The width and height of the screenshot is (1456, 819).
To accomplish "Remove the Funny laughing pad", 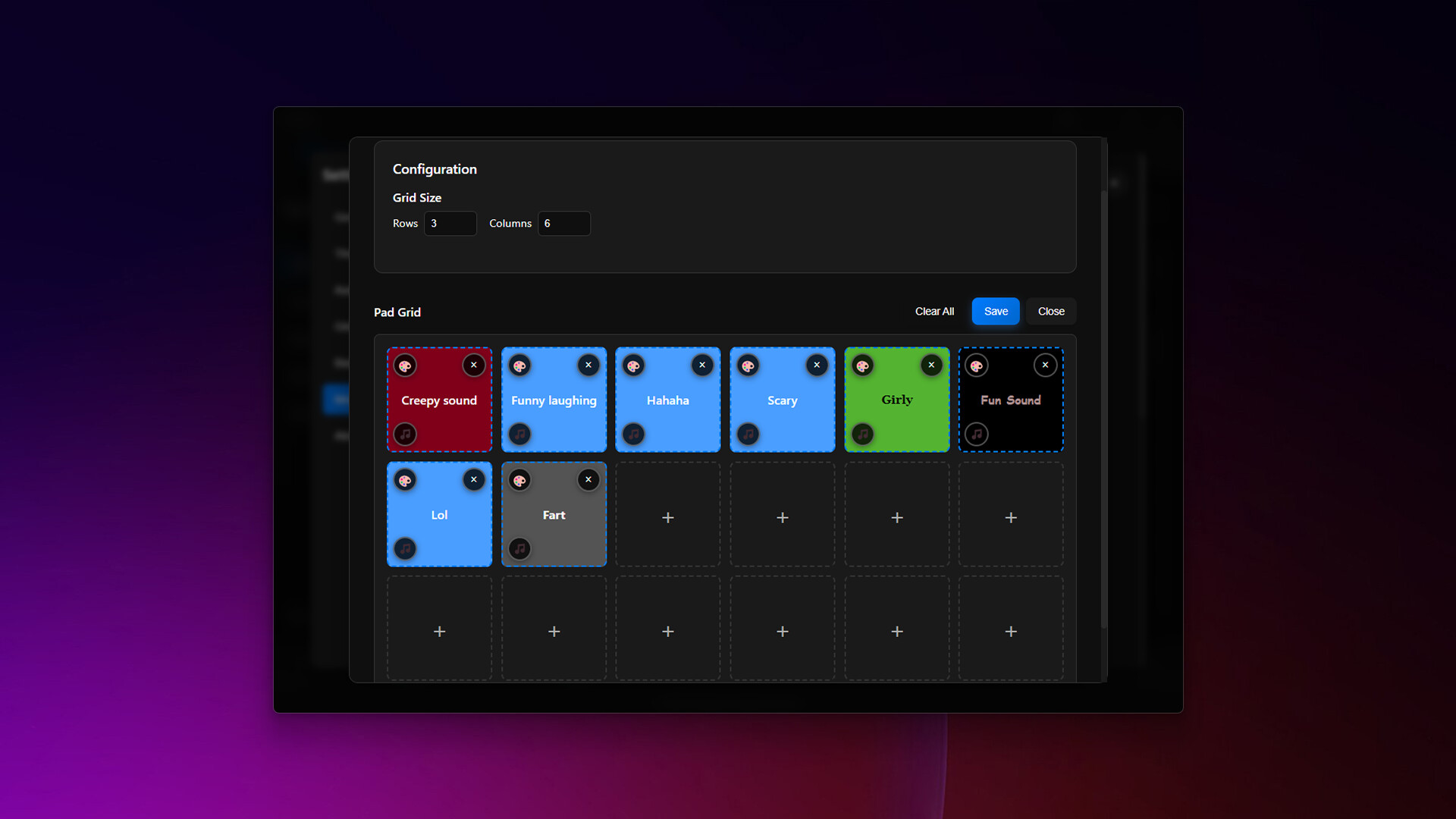I will tap(588, 366).
